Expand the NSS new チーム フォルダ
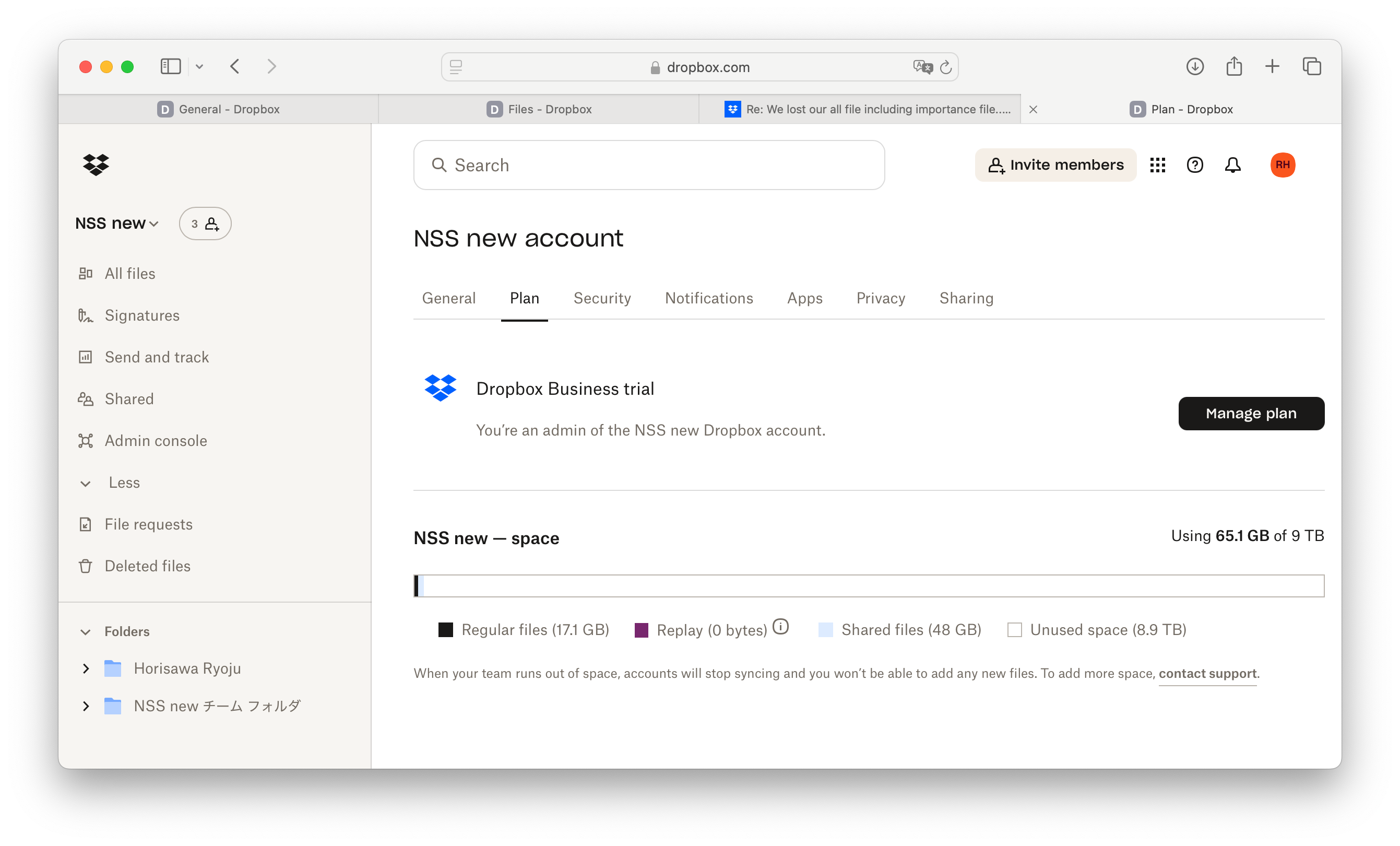The height and width of the screenshot is (846, 1400). 87,705
